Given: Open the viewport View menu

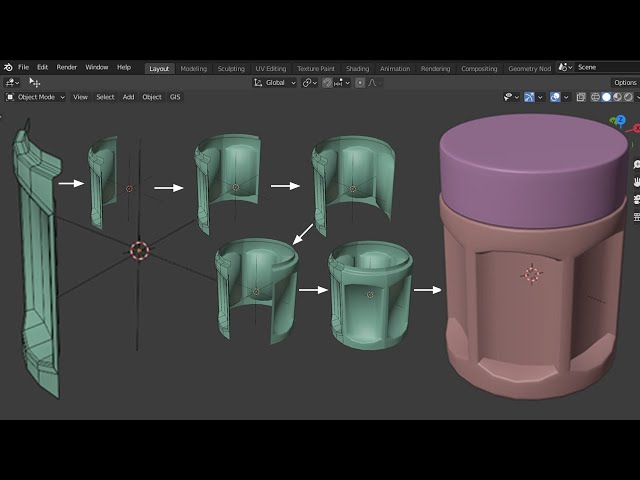Looking at the screenshot, I should pos(80,97).
